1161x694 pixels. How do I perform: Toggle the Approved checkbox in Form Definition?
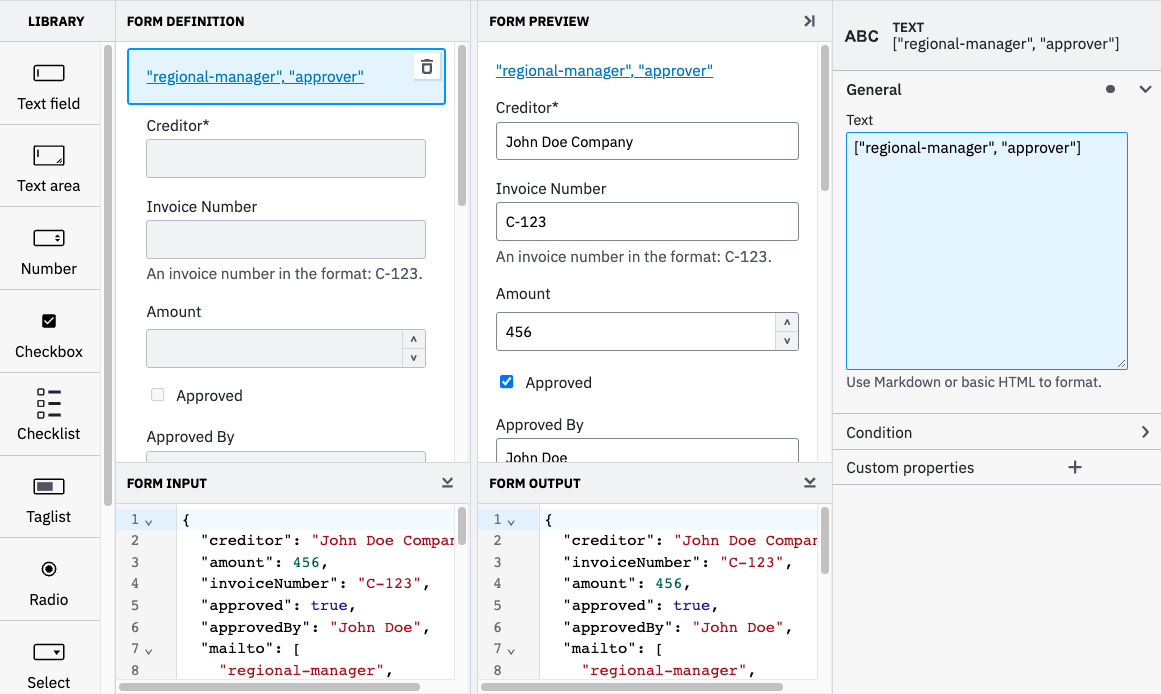pos(157,395)
